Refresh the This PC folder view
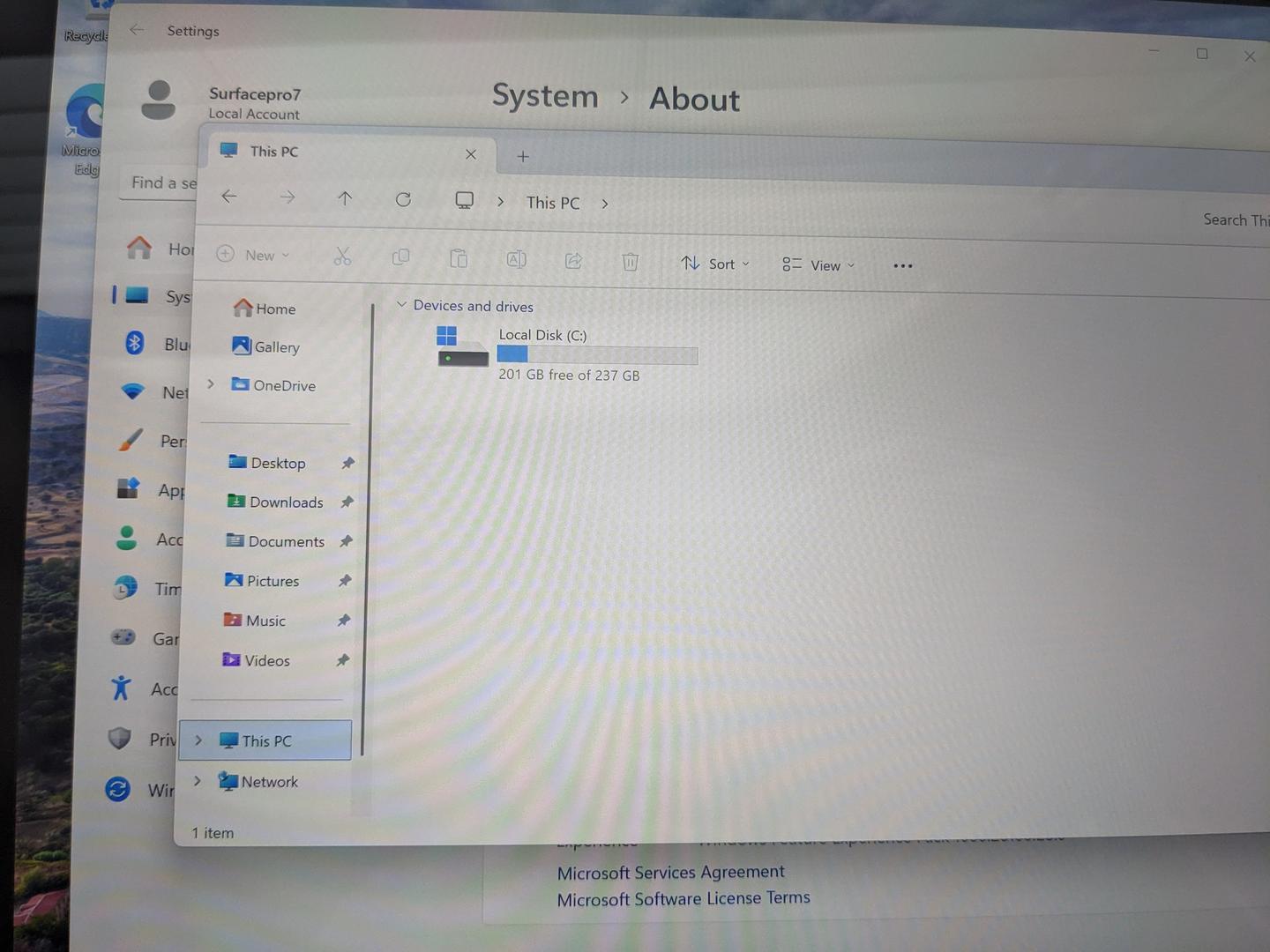Screen dimensions: 1270x952 [403, 199]
